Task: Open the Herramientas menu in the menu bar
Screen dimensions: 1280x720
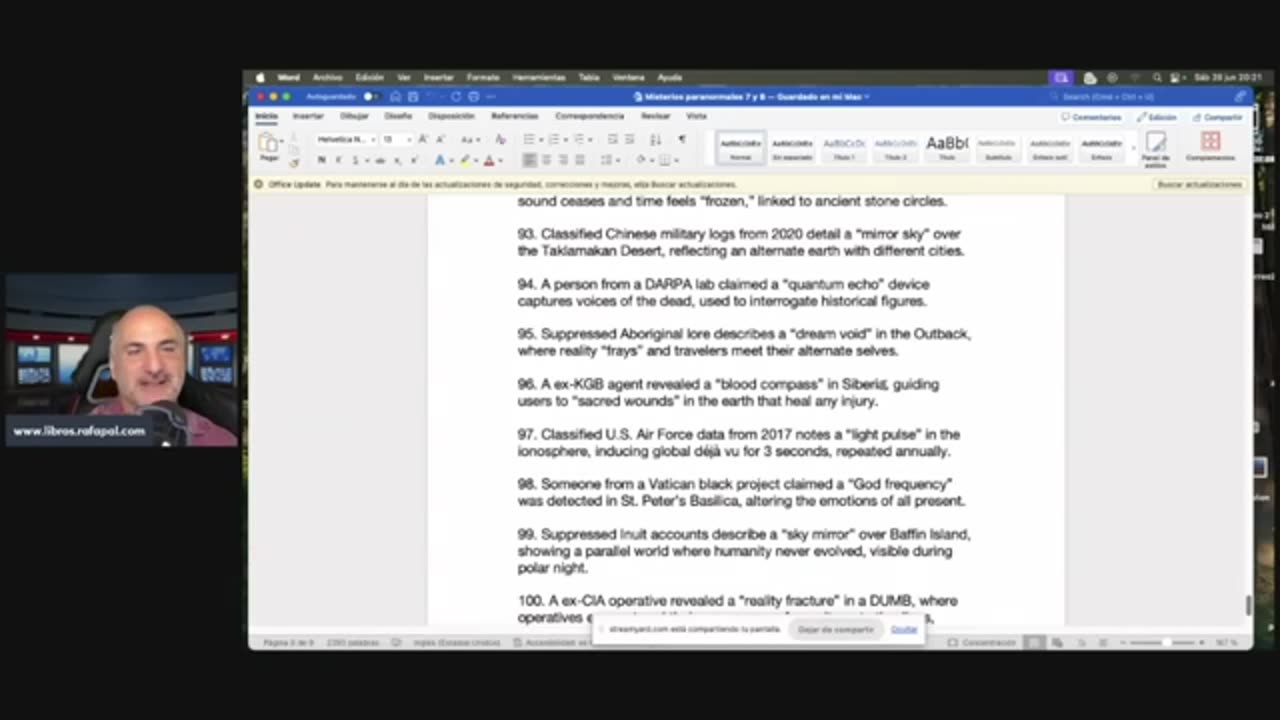Action: pyautogui.click(x=539, y=78)
